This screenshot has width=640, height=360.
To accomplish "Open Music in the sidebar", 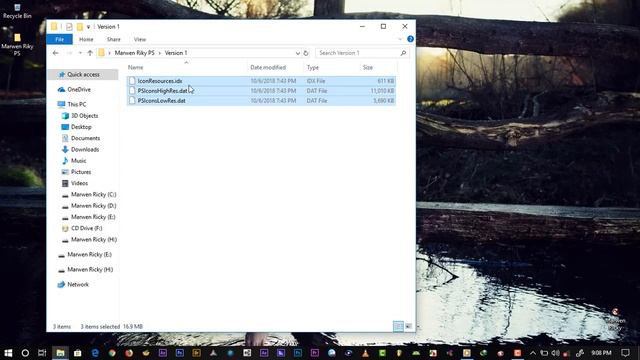I will point(78,161).
